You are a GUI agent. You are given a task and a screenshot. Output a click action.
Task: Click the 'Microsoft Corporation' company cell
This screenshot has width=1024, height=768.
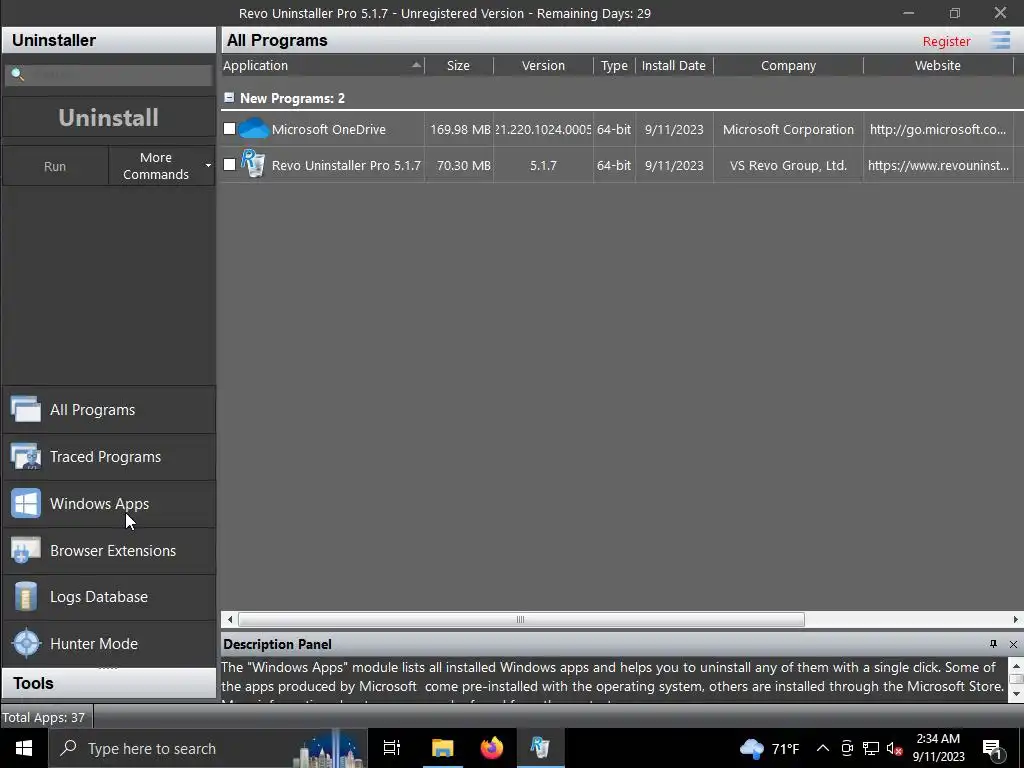pyautogui.click(x=788, y=129)
